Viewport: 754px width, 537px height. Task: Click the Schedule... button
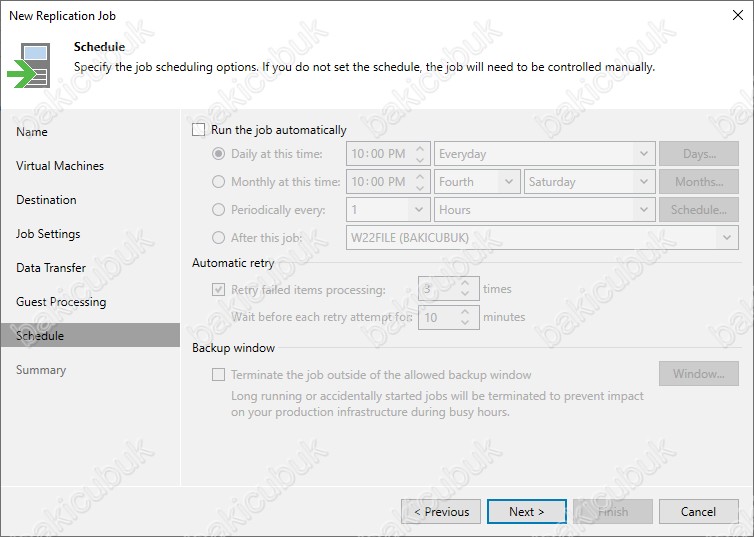click(x=699, y=210)
